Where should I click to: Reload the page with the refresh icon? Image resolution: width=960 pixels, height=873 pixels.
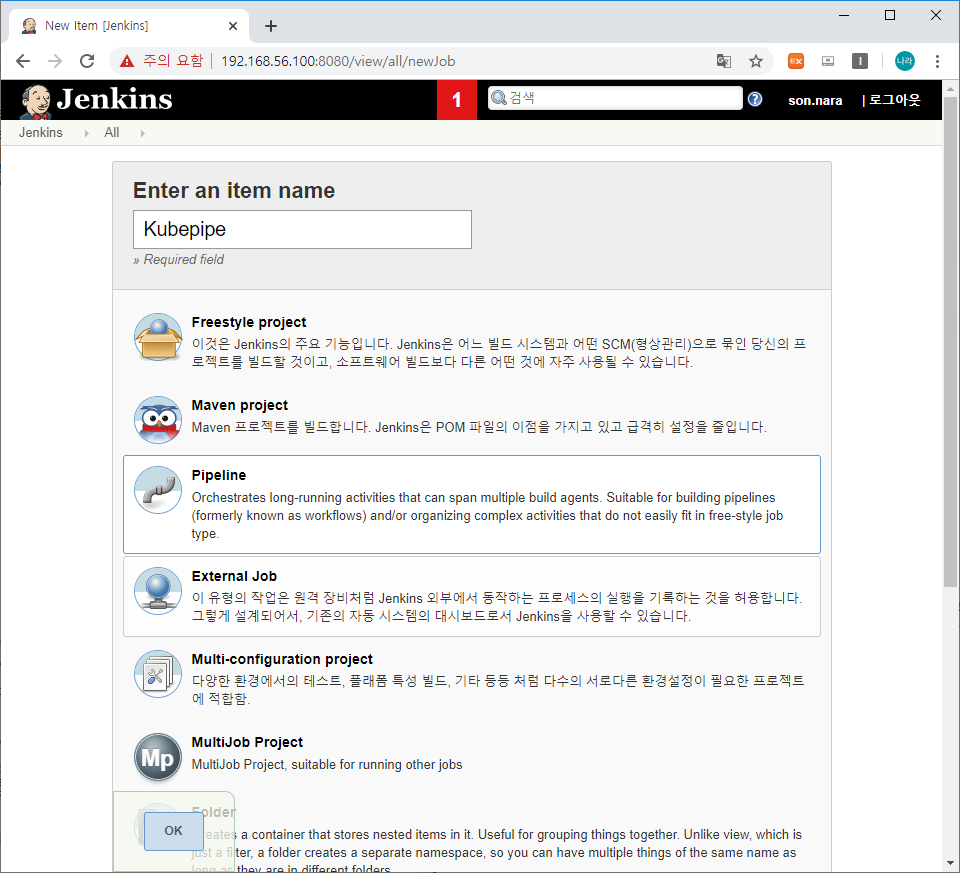88,61
